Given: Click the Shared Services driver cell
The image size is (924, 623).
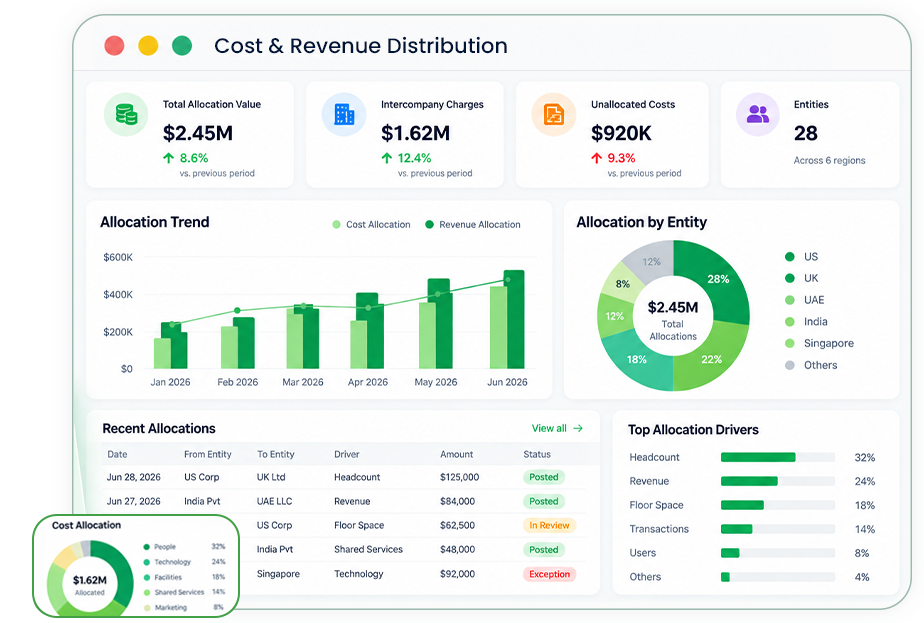Looking at the screenshot, I should coord(368,549).
